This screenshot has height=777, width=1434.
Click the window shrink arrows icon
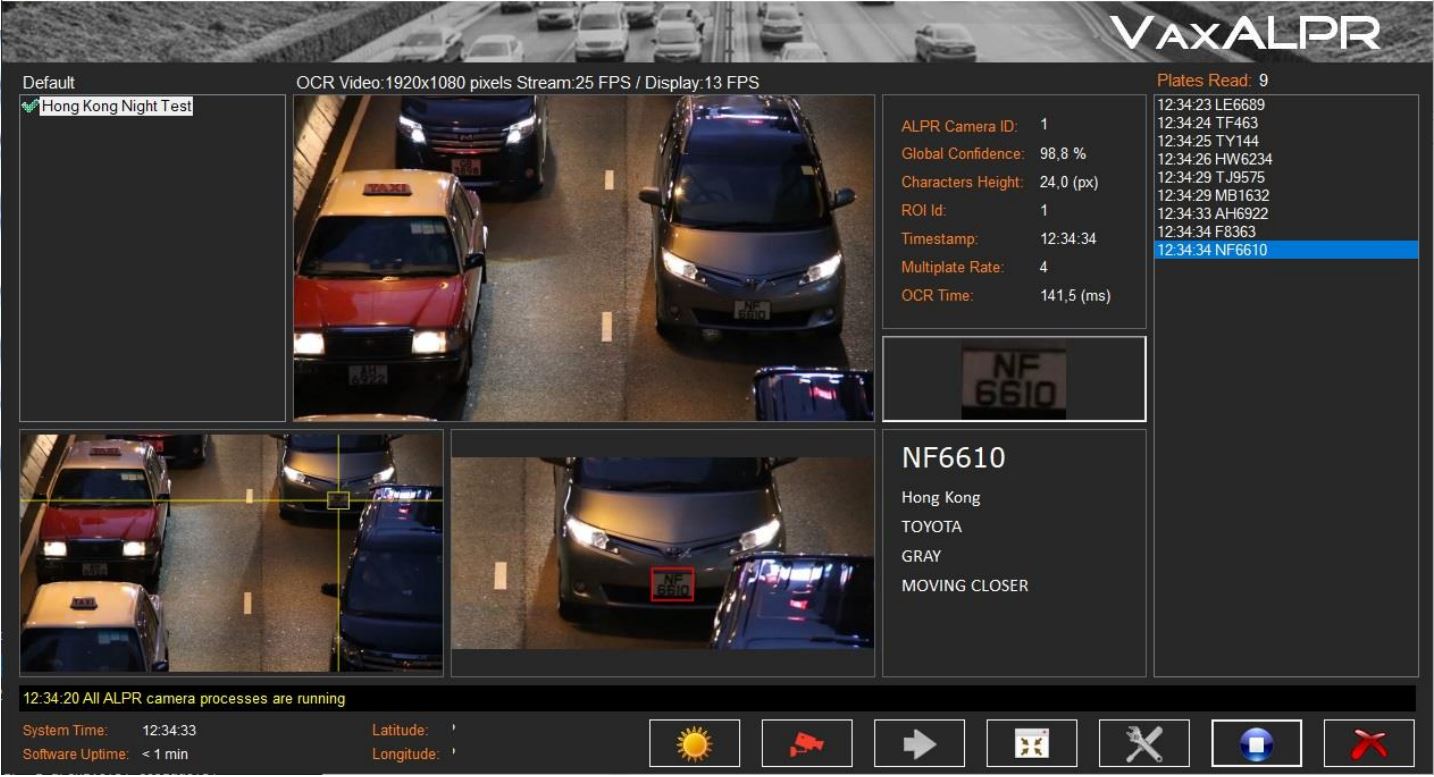click(1032, 743)
